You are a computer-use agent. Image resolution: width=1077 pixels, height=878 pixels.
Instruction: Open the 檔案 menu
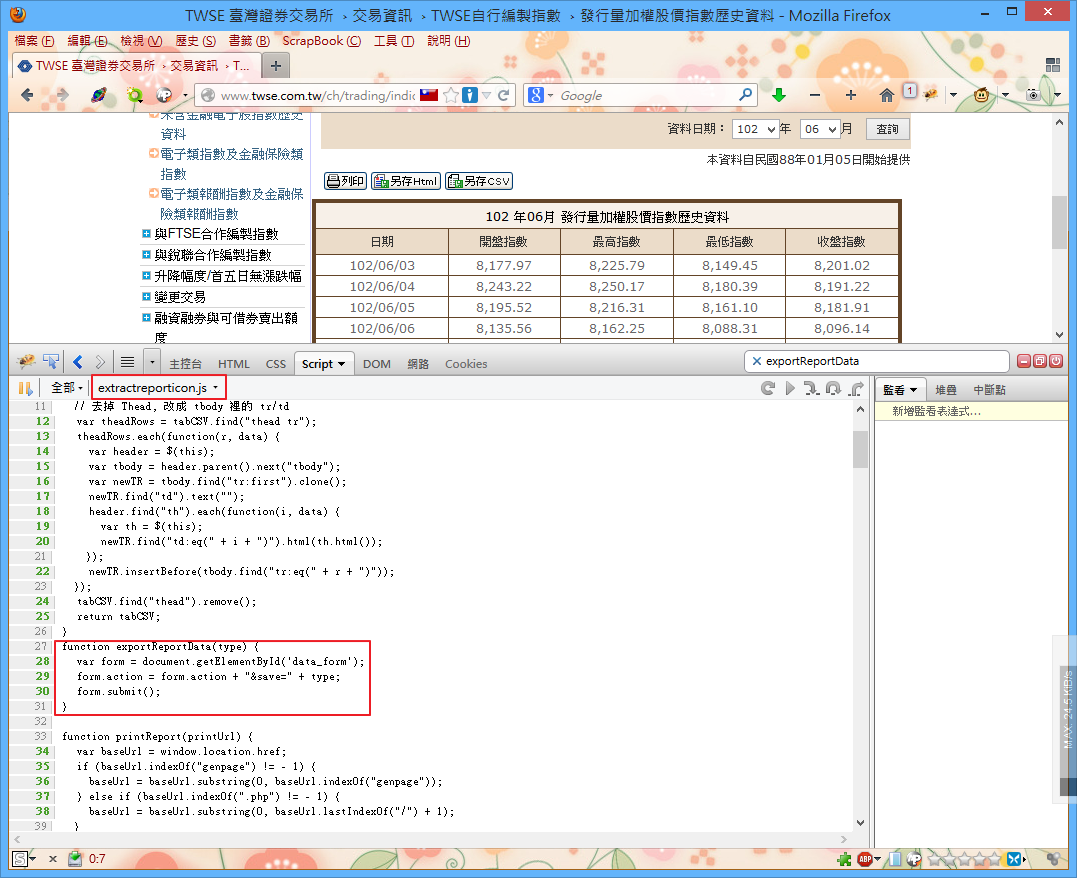tap(34, 41)
